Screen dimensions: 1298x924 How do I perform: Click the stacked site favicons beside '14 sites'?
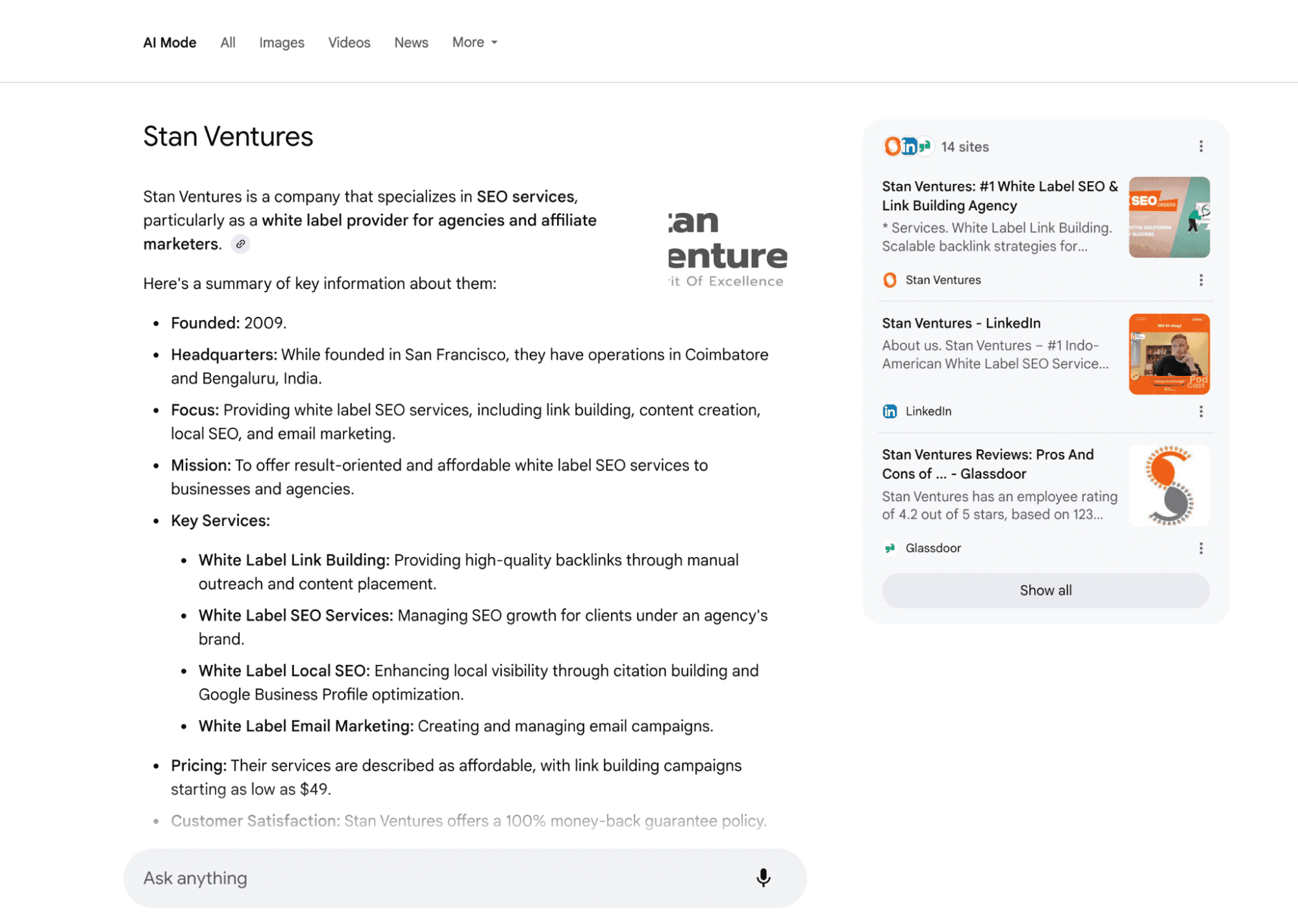[908, 147]
